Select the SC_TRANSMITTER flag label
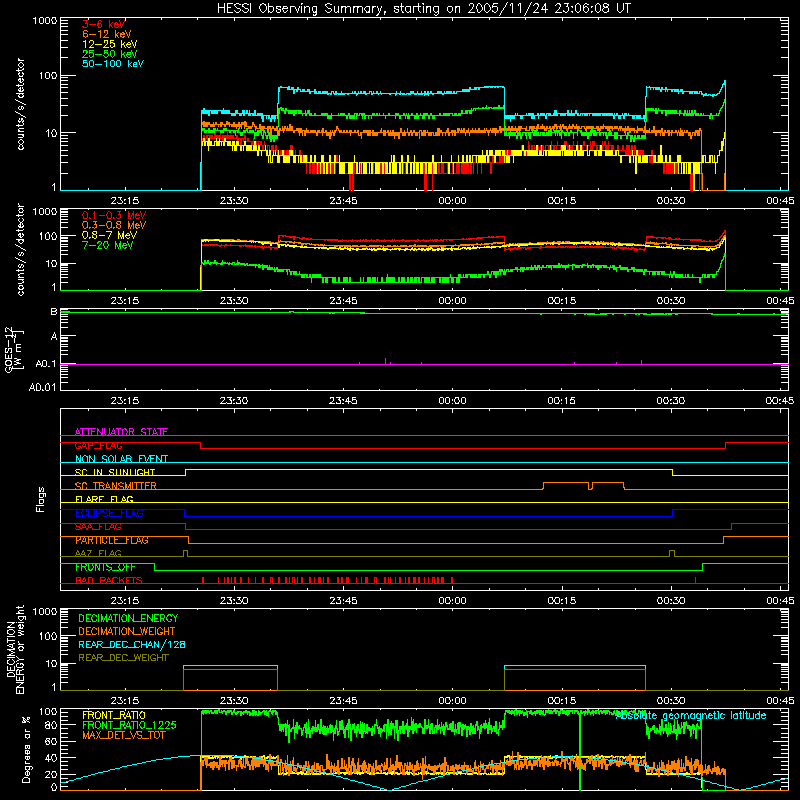 pyautogui.click(x=116, y=486)
